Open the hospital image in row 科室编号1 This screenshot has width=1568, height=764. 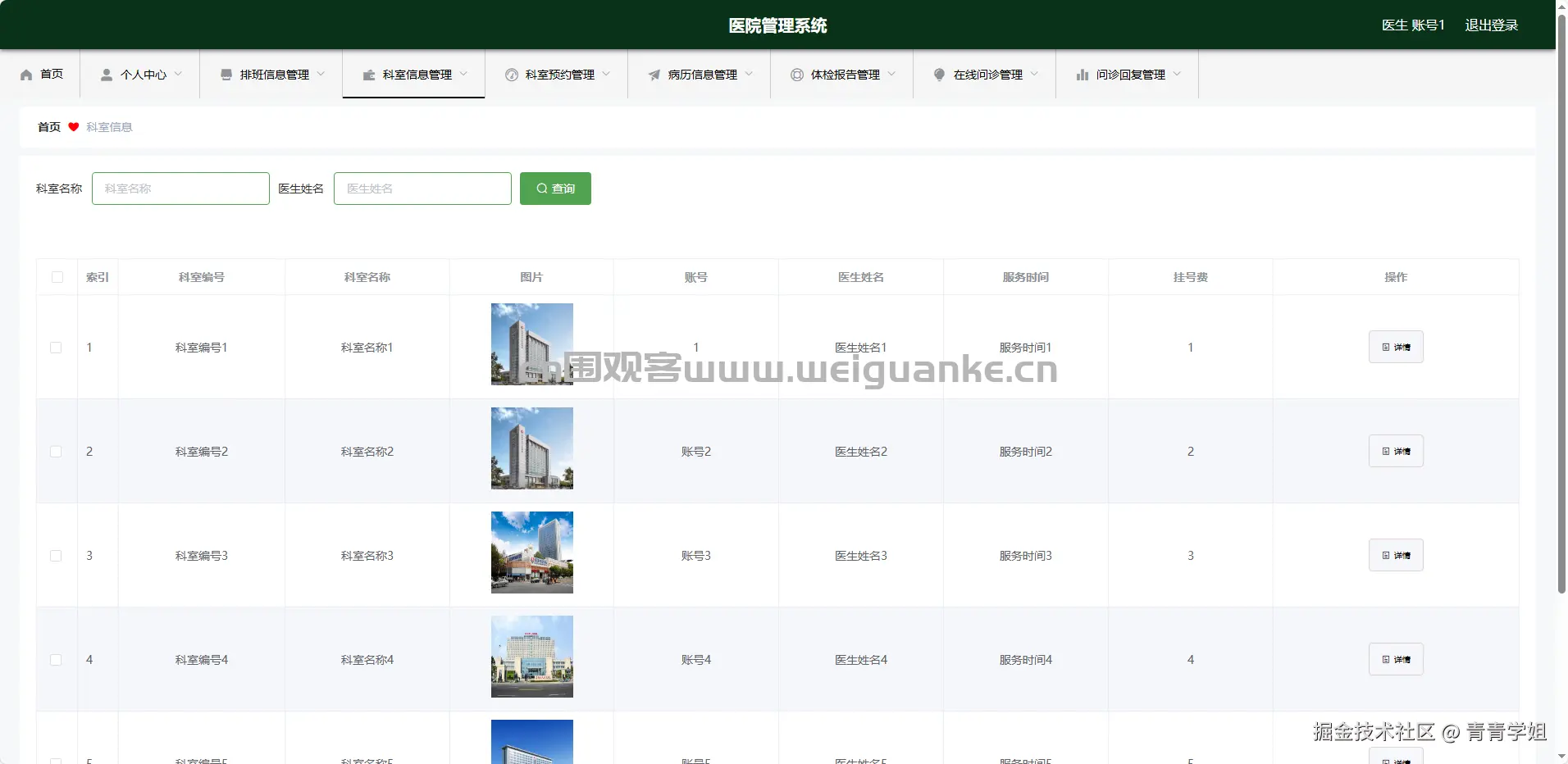tap(532, 344)
